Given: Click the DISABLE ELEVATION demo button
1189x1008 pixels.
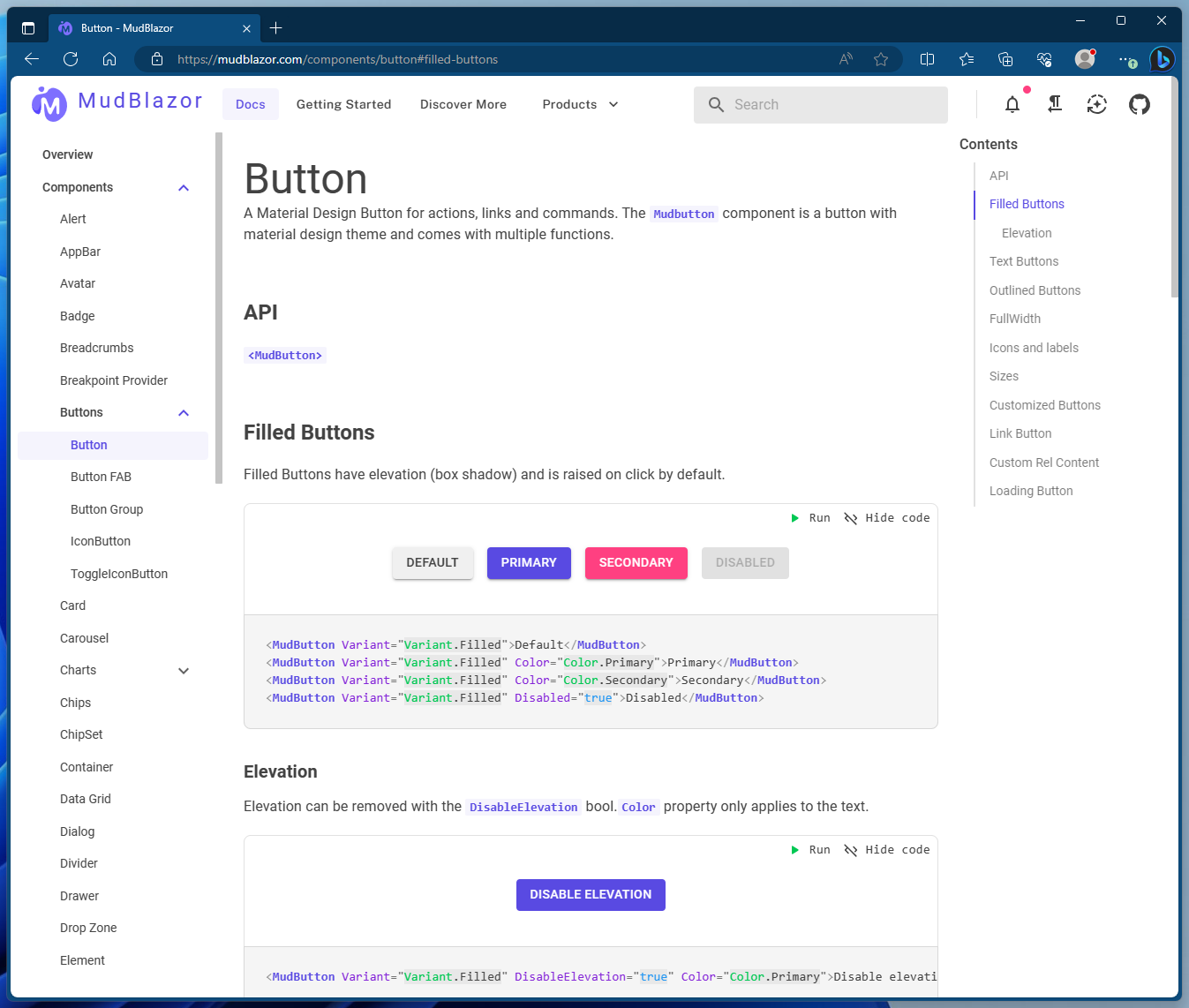Looking at the screenshot, I should (590, 894).
